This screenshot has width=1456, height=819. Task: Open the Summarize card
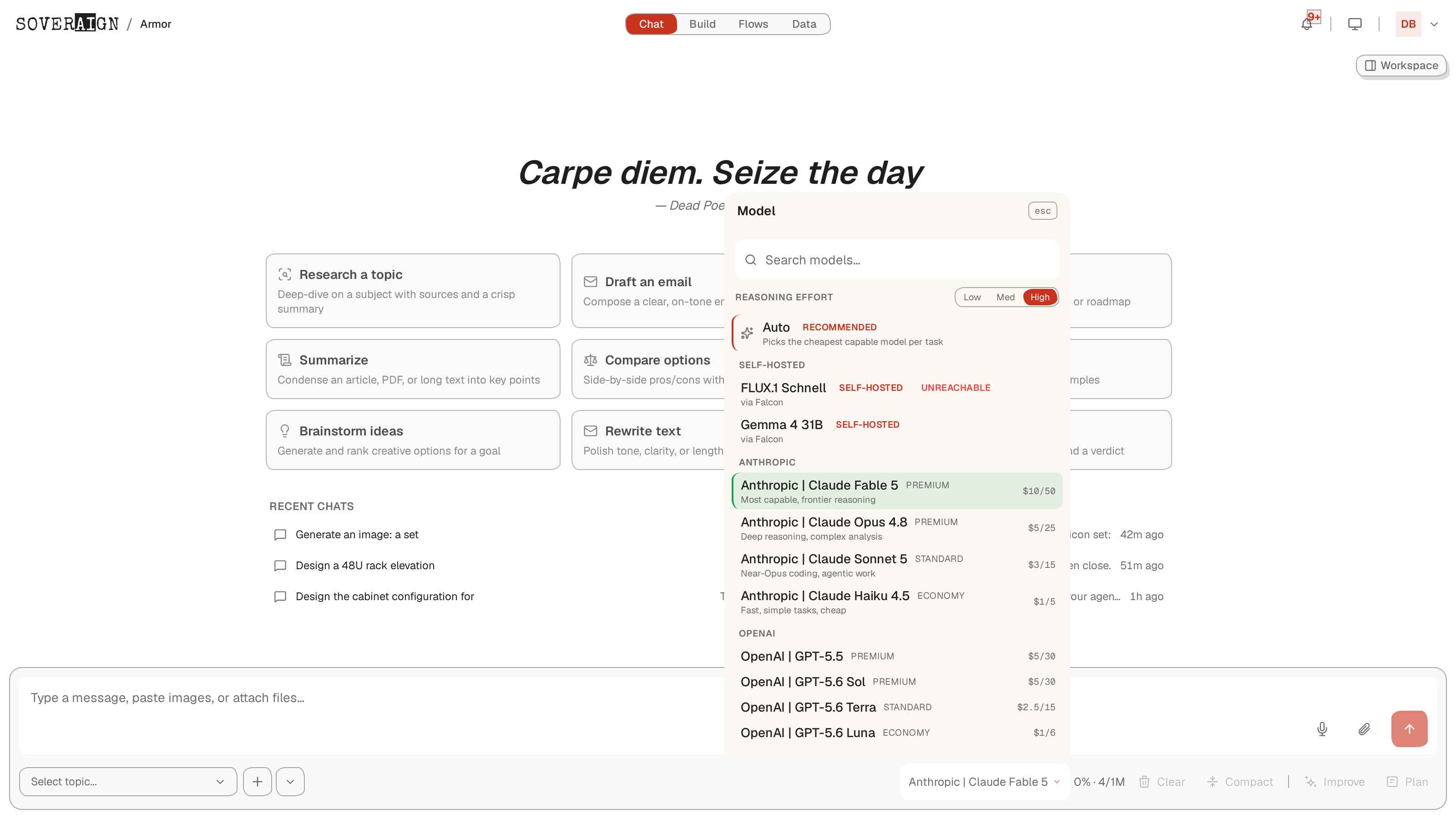pos(413,369)
